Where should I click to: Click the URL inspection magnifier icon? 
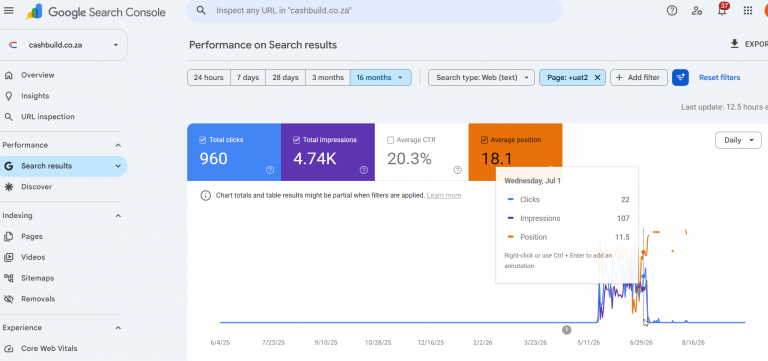[x=8, y=117]
